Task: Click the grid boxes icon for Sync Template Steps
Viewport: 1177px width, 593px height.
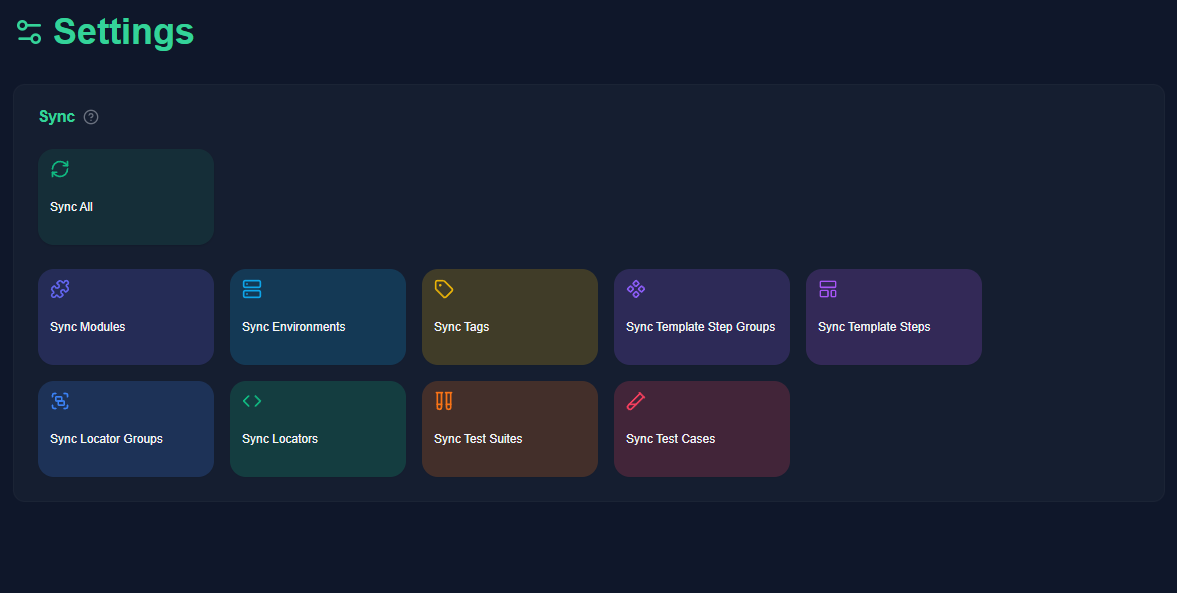Action: [x=828, y=289]
